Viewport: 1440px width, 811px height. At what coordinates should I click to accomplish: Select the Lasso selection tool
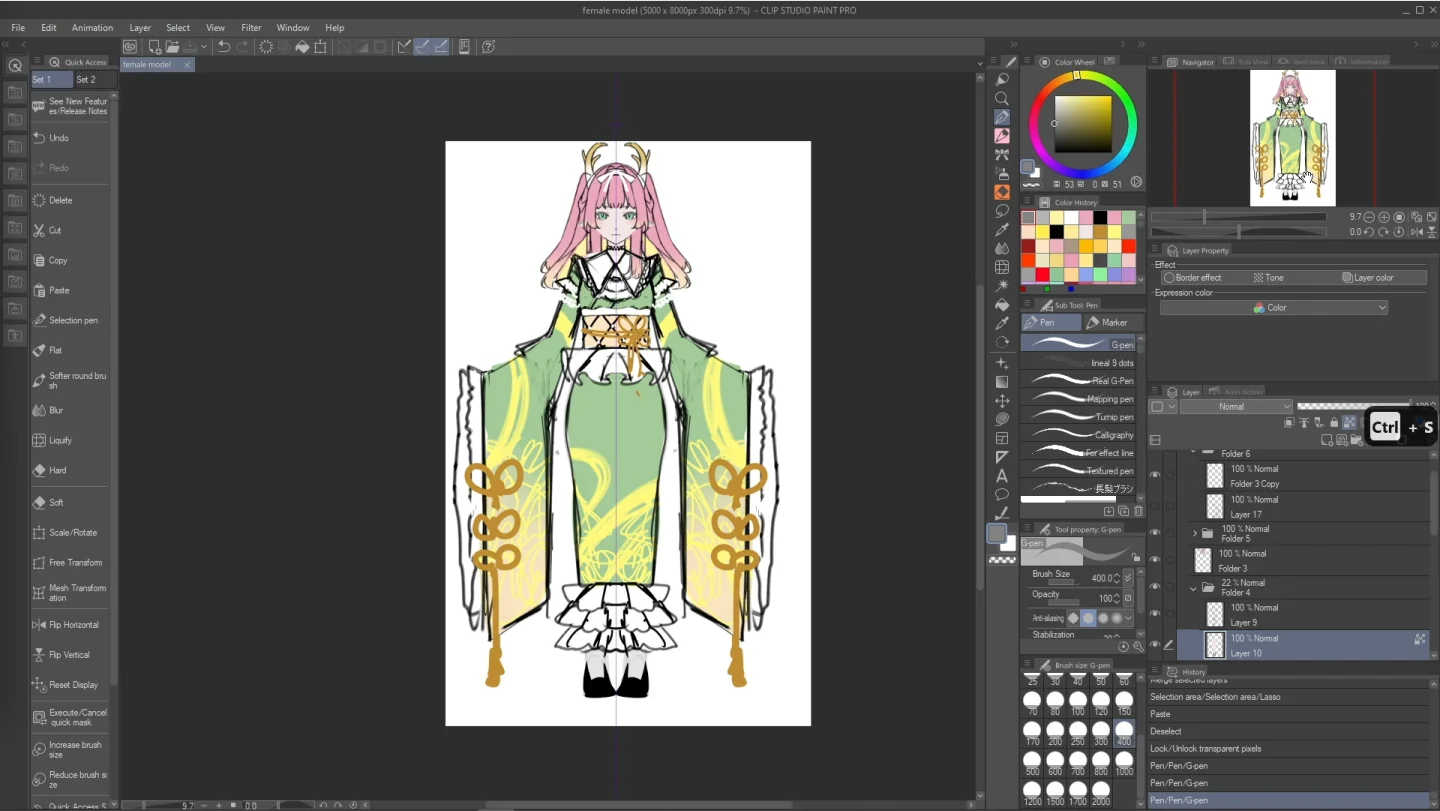pyautogui.click(x=1002, y=211)
